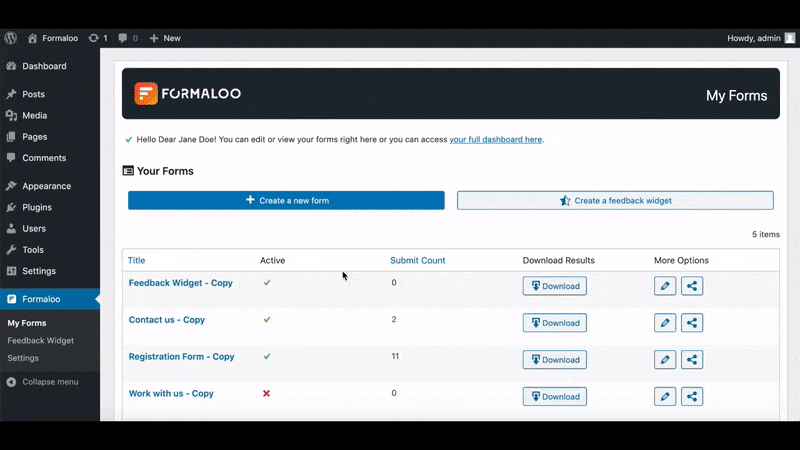
Task: Edit Registration Form - Copy with pencil icon
Action: coord(665,360)
